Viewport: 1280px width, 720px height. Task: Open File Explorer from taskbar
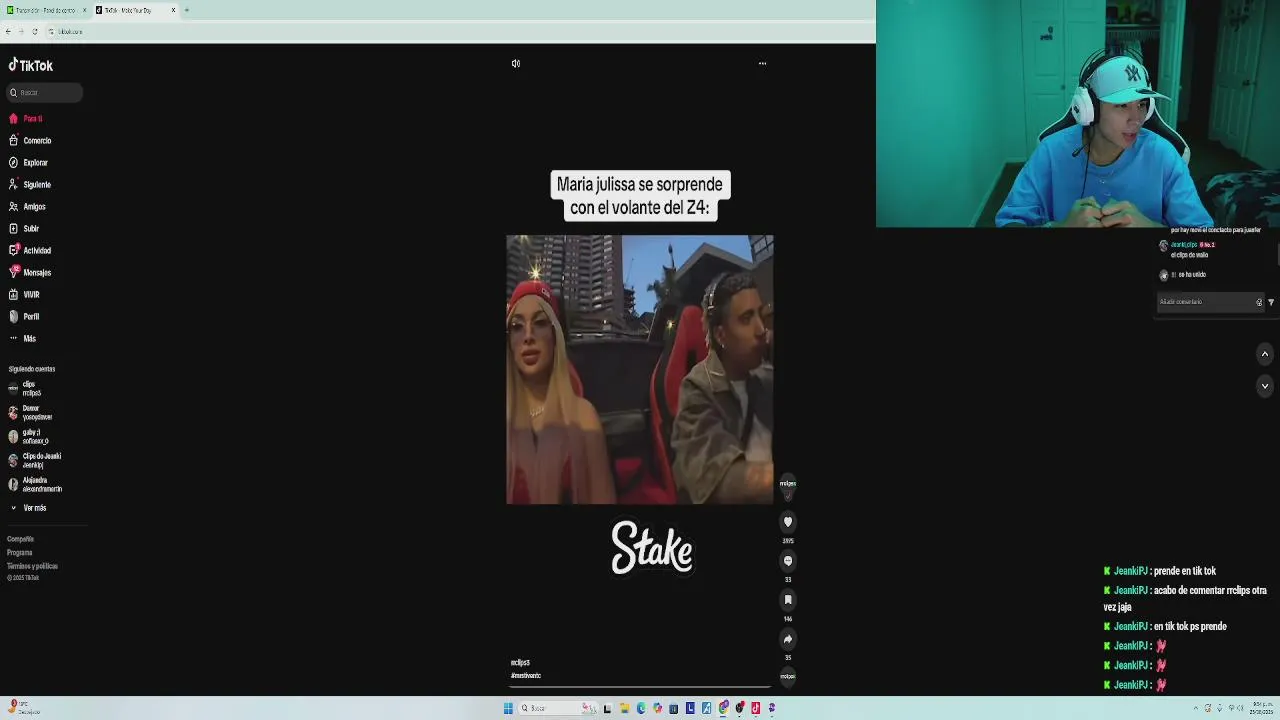tap(624, 708)
